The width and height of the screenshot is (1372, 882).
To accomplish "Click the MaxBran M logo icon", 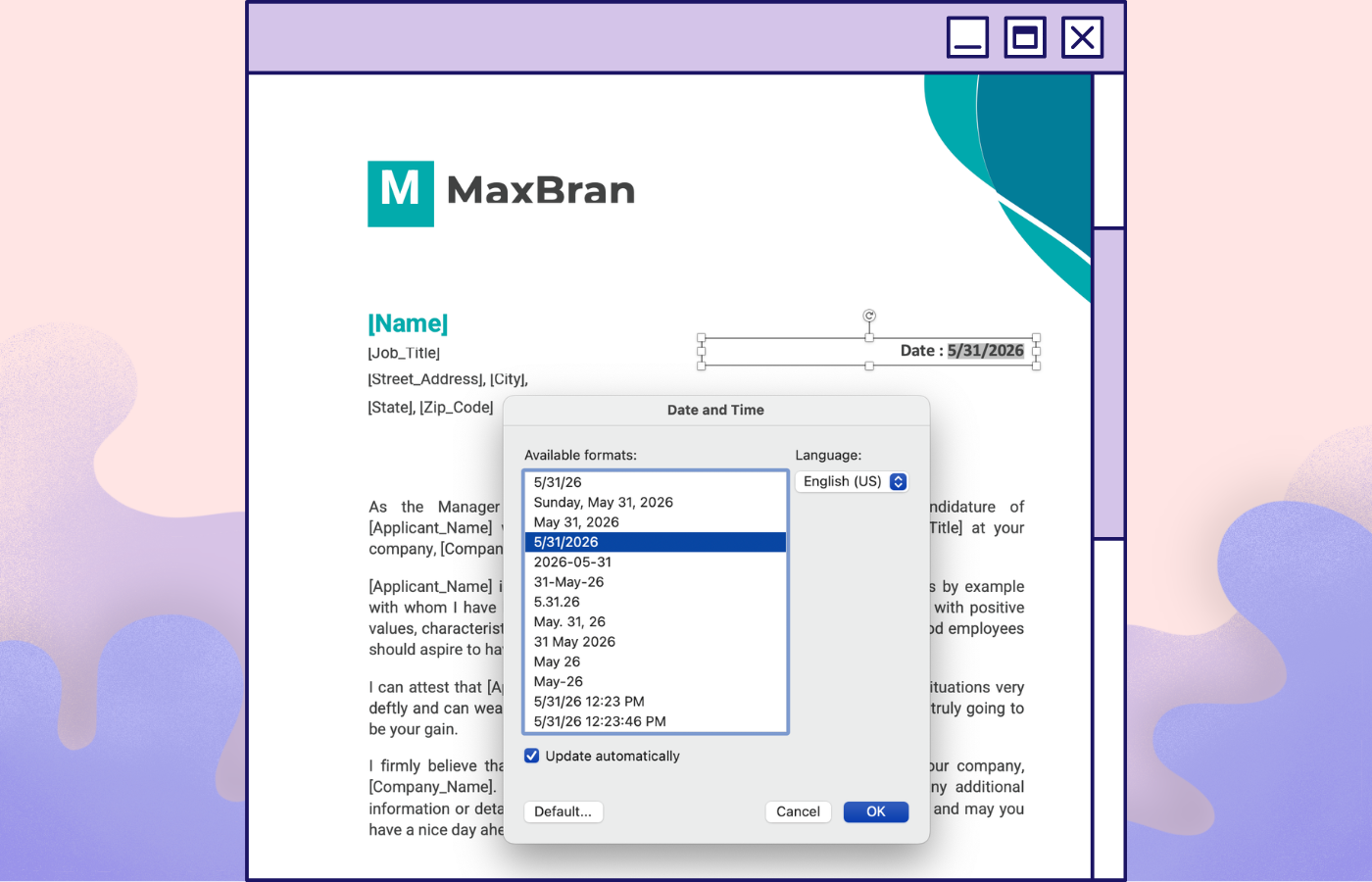I will click(401, 194).
